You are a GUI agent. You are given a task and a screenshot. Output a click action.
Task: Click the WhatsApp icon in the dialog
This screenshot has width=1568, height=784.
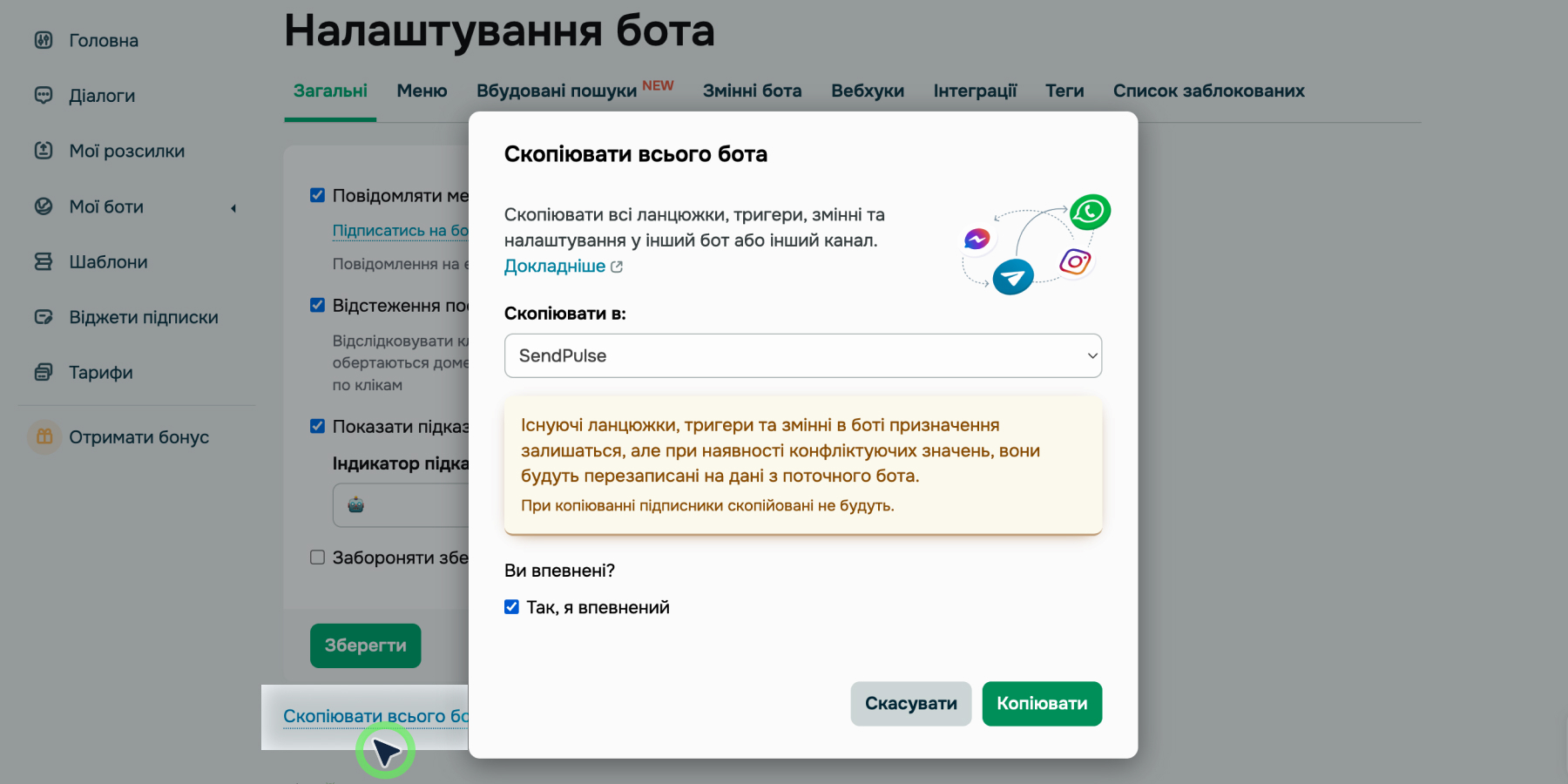click(1089, 211)
